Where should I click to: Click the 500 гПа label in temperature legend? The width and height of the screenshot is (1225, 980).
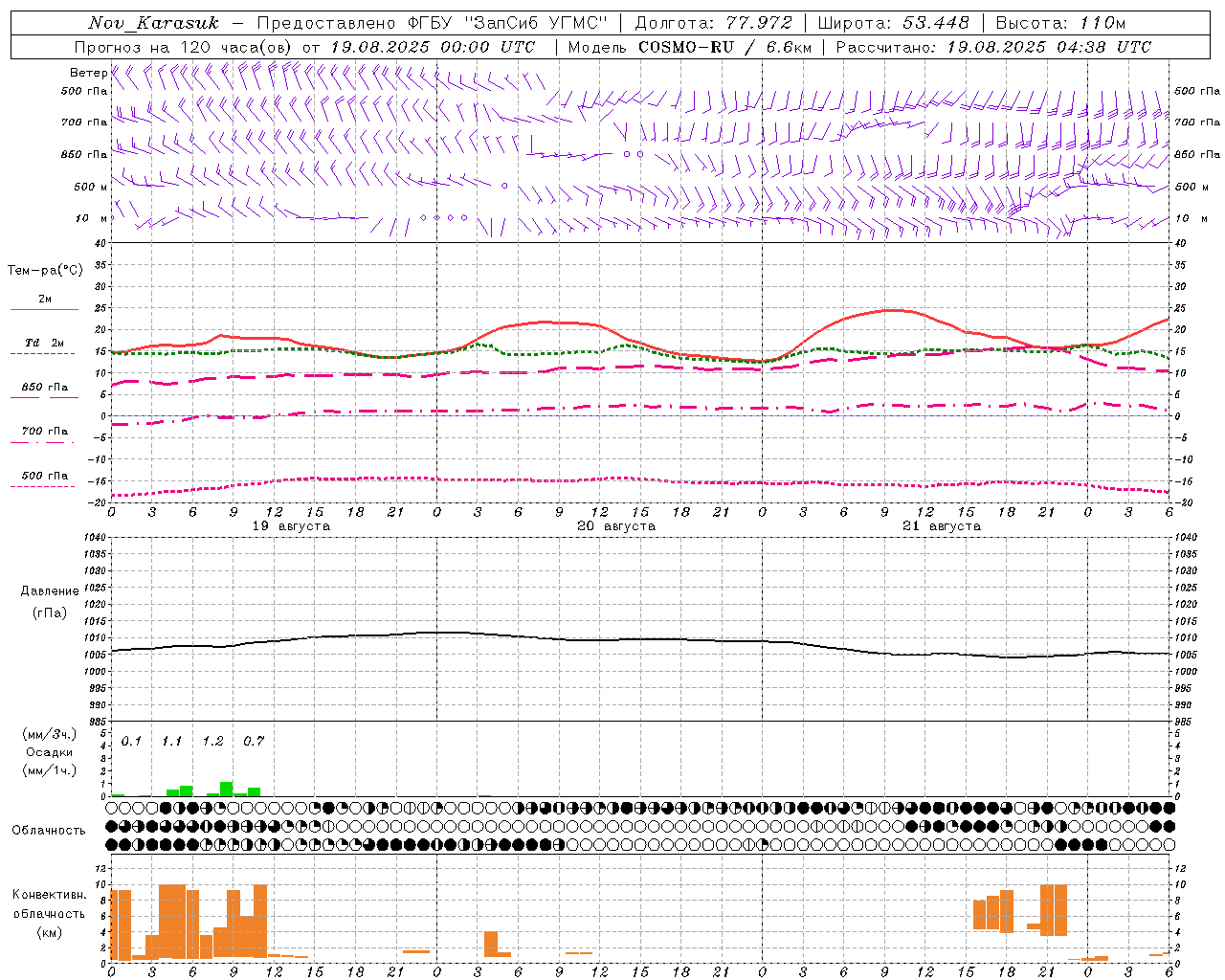(x=44, y=476)
